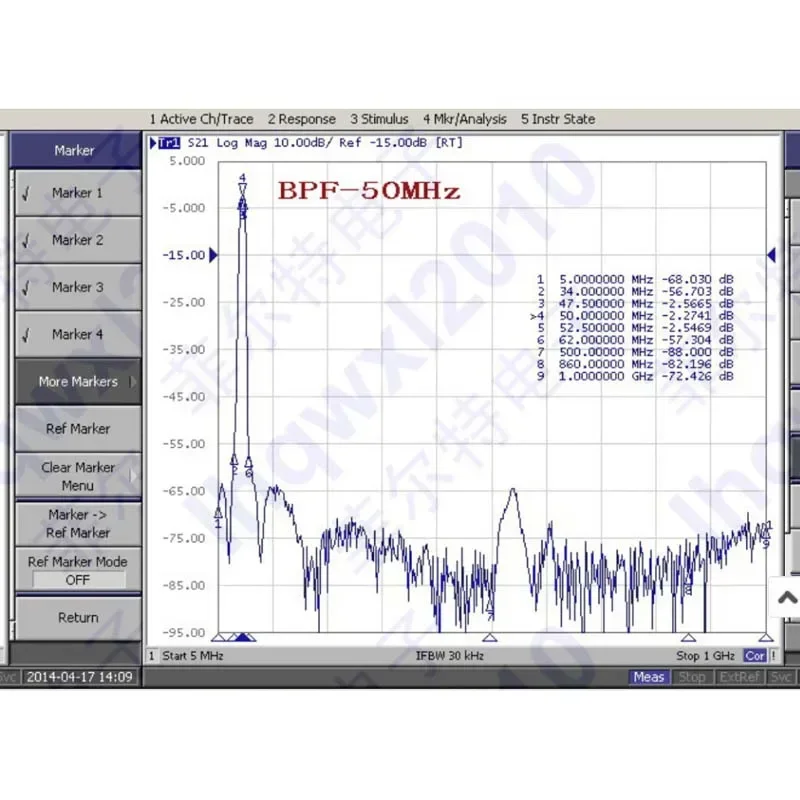
Task: Click the Meas status indicator
Action: point(648,677)
